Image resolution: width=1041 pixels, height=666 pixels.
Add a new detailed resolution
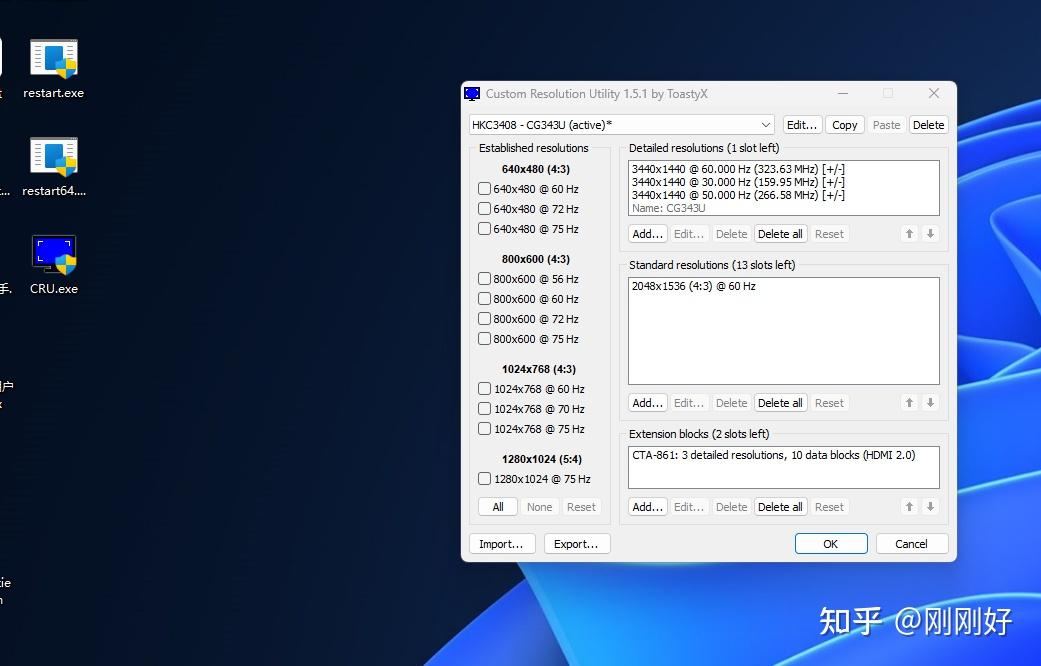click(x=647, y=234)
